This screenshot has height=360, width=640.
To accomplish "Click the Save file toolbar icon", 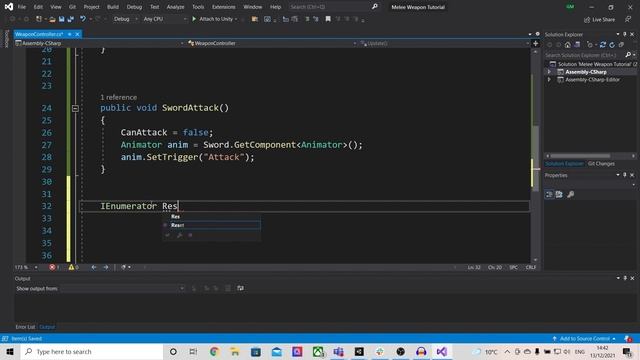I will click(x=61, y=19).
